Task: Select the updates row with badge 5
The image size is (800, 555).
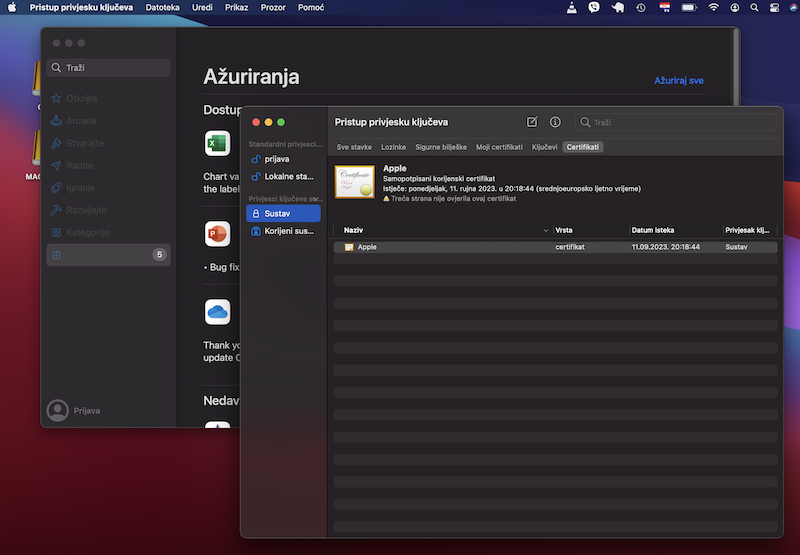Action: [x=108, y=255]
